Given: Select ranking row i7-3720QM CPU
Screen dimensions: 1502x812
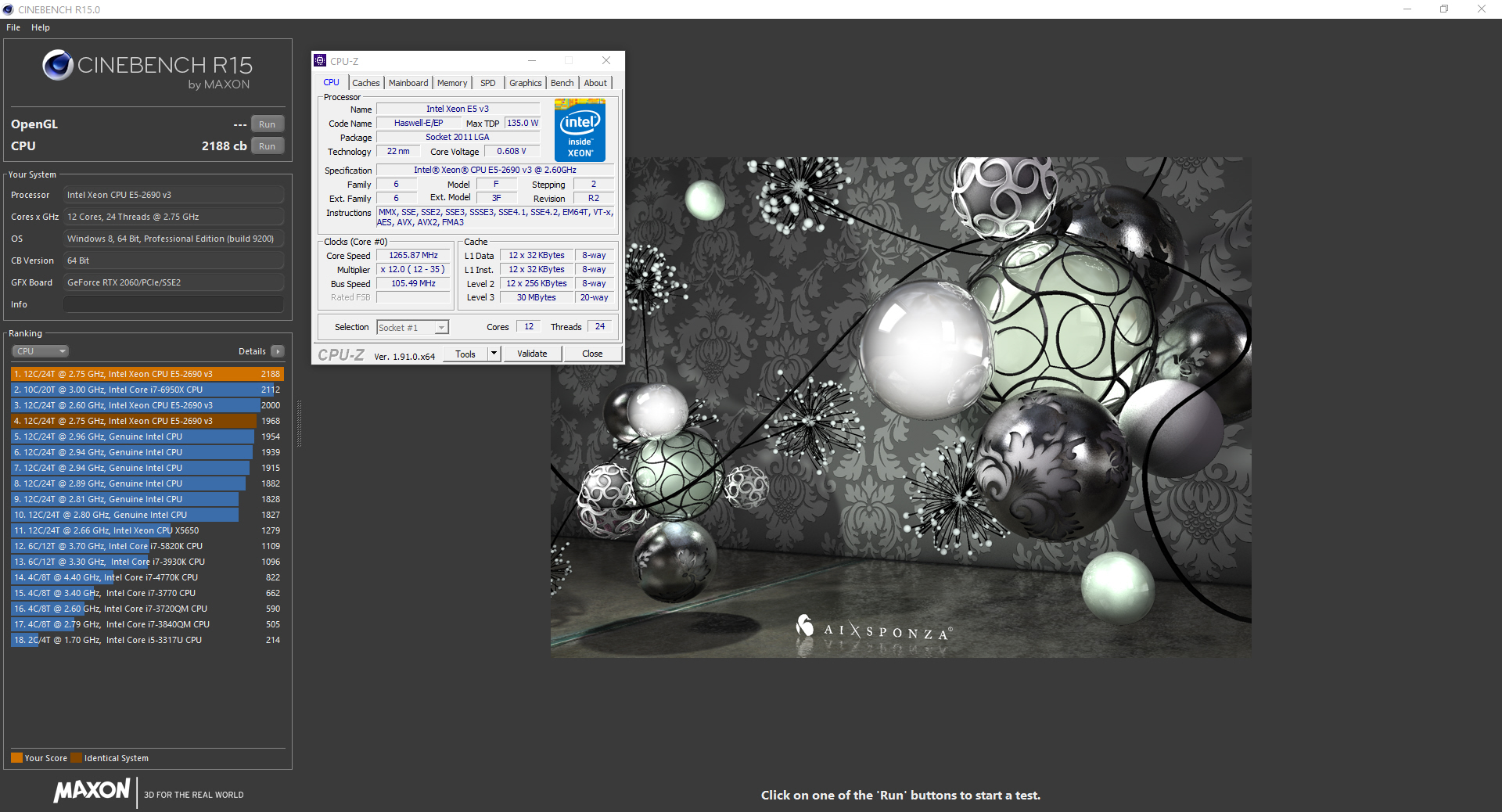Looking at the screenshot, I should [147, 609].
